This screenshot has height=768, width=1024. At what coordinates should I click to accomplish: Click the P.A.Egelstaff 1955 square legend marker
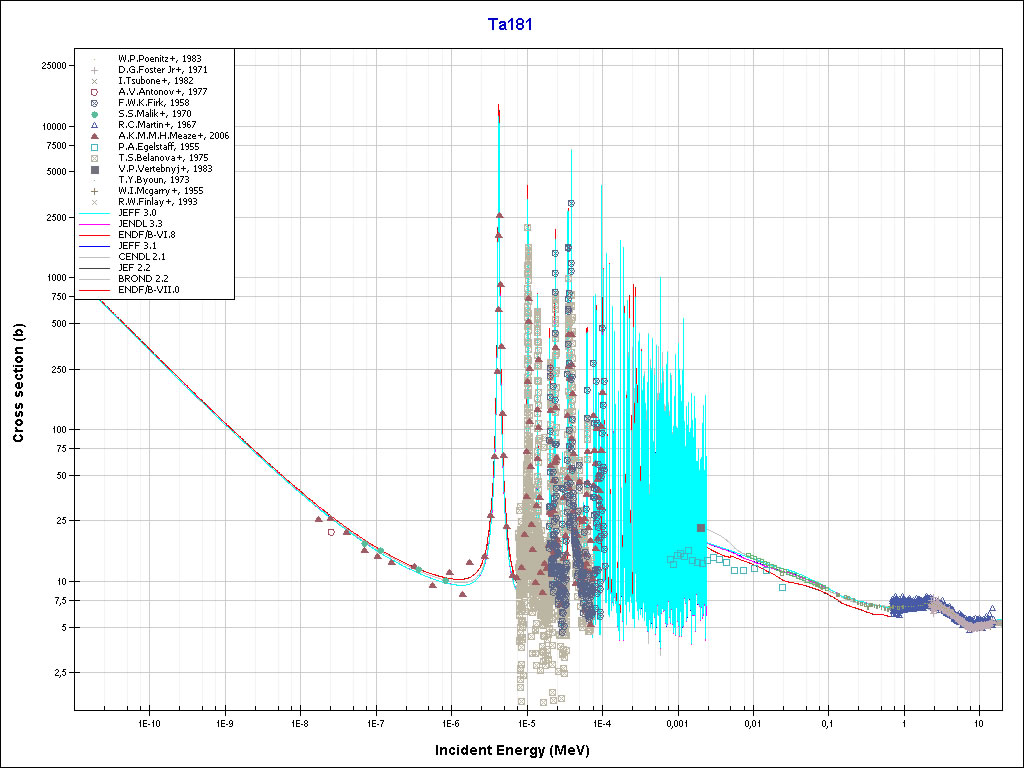pyautogui.click(x=94, y=147)
